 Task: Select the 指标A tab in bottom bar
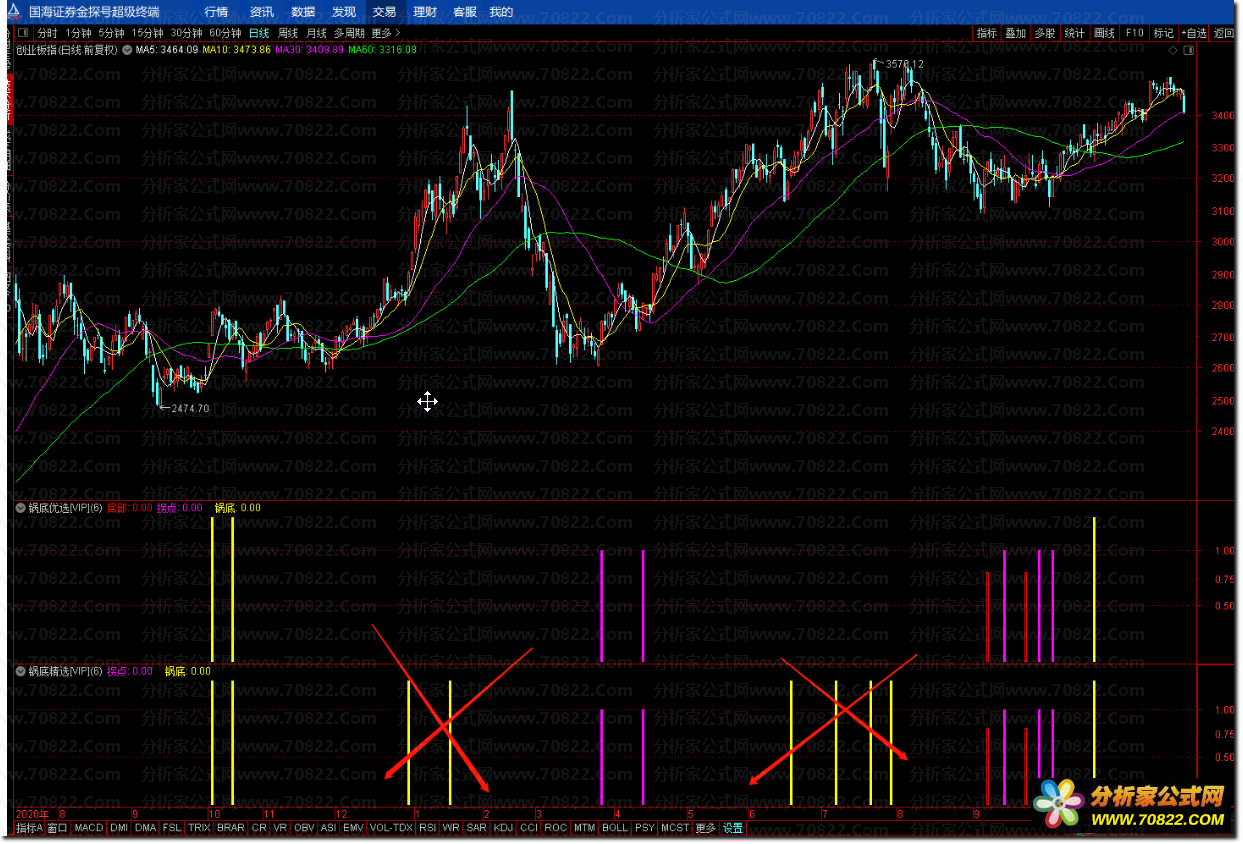coord(29,828)
